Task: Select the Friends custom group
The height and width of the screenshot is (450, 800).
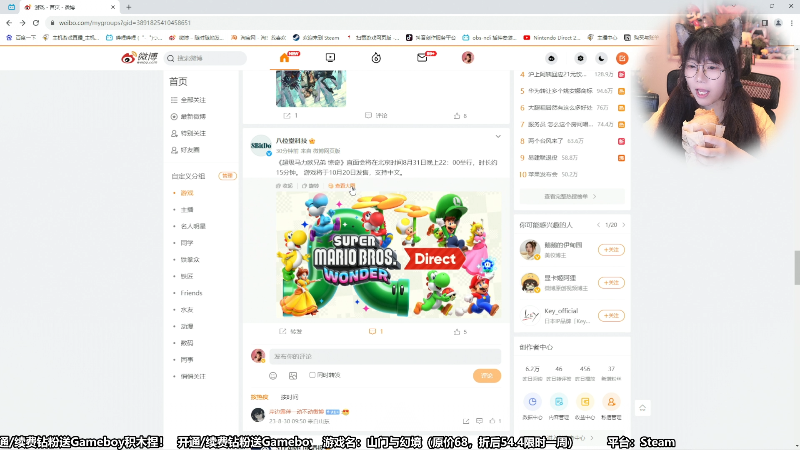Action: click(x=191, y=293)
